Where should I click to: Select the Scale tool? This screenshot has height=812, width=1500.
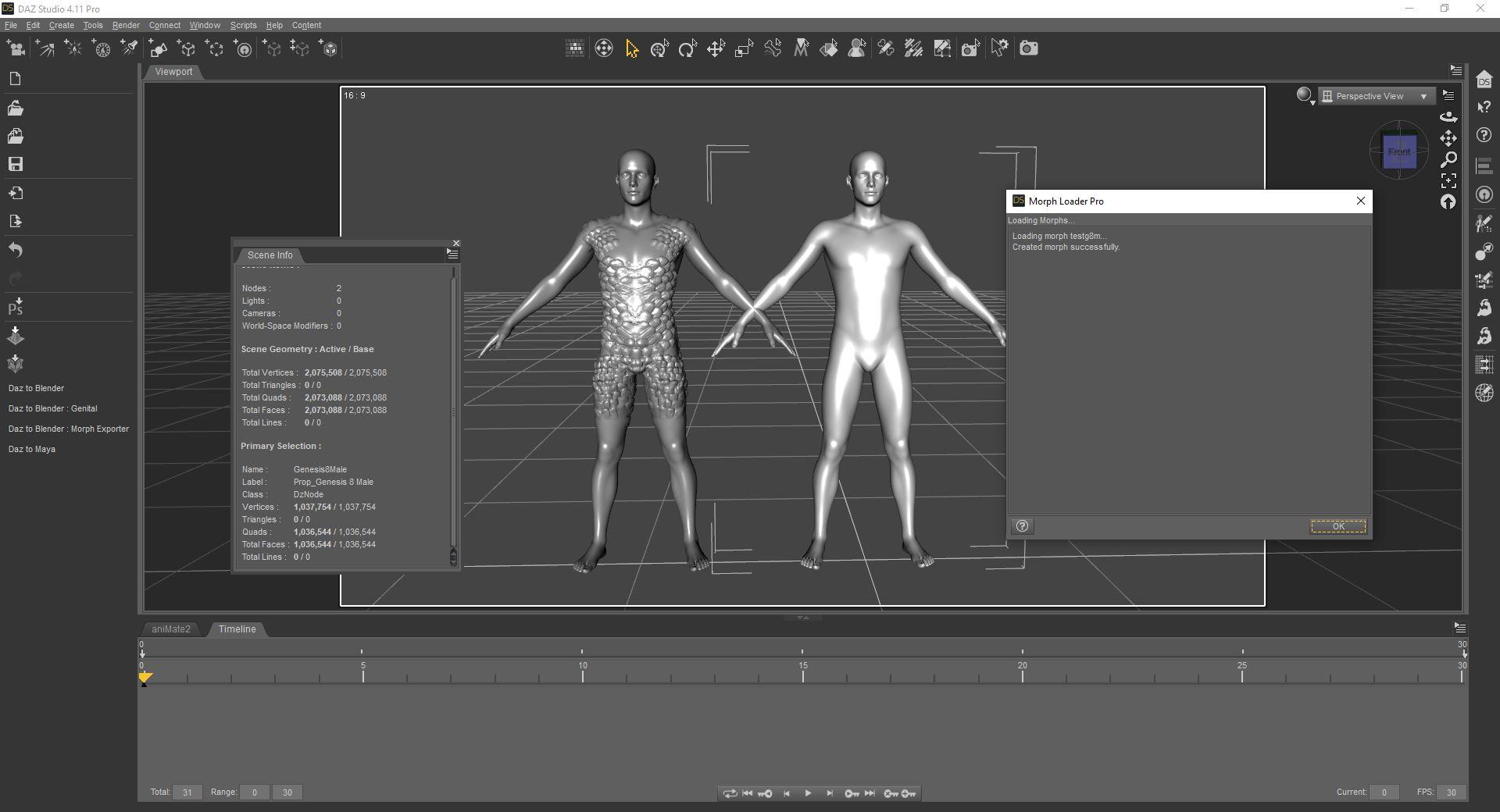pos(744,49)
